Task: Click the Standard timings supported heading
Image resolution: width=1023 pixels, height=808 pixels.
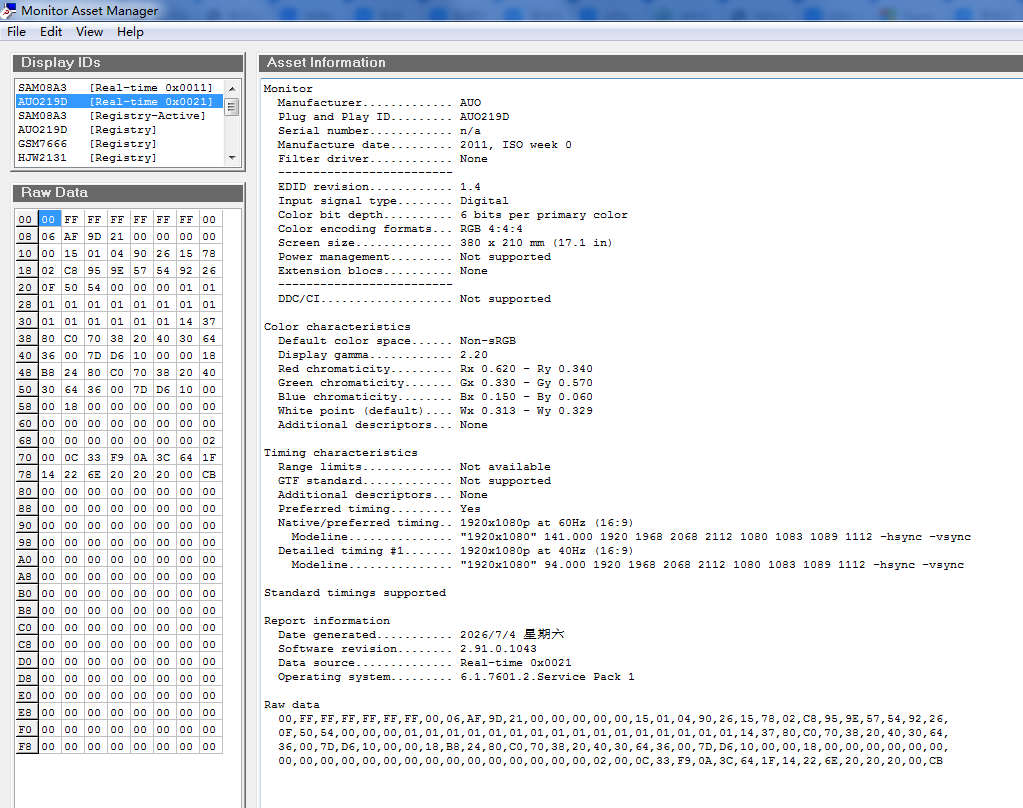Action: (355, 593)
